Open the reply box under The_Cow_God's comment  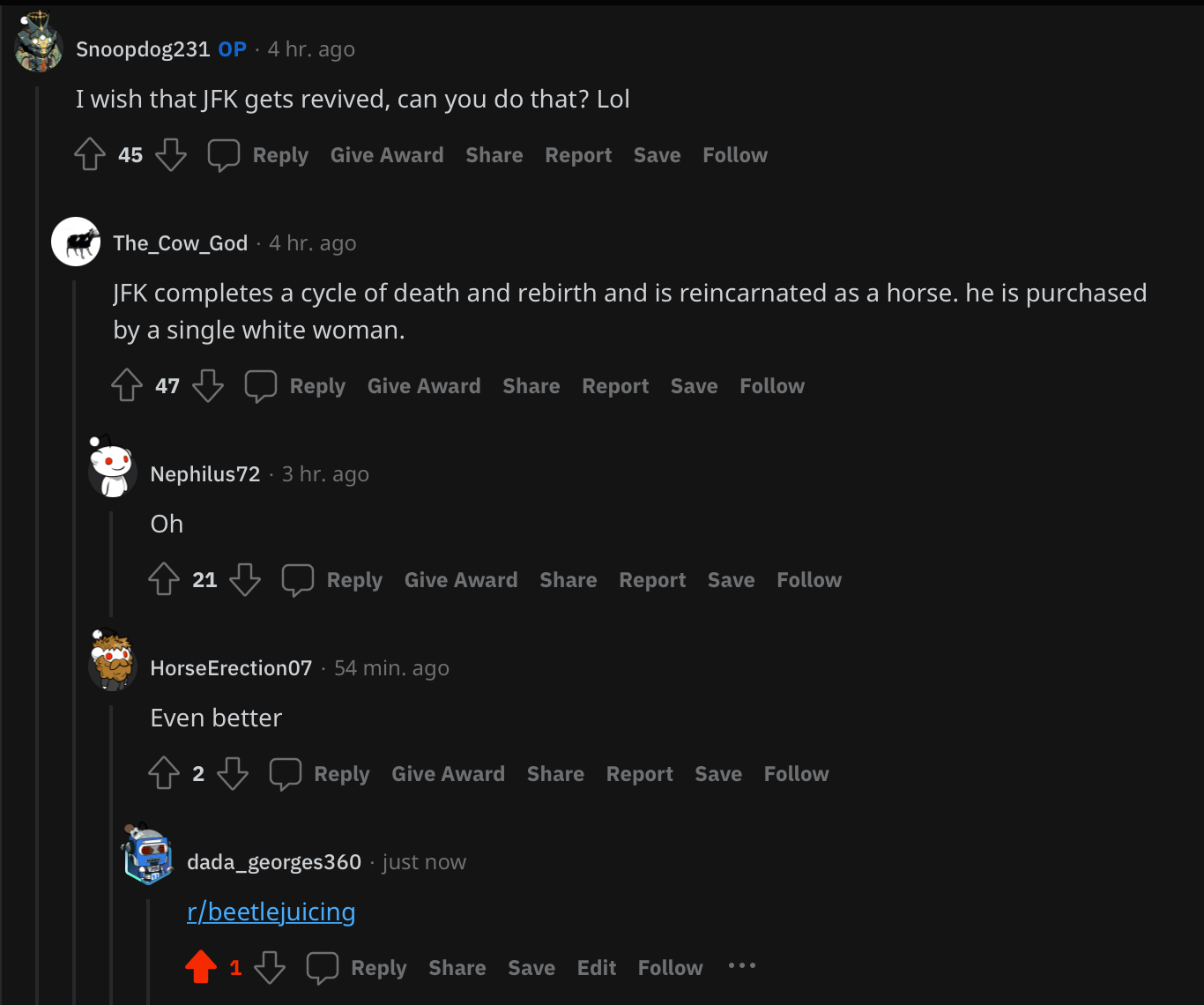coord(316,386)
